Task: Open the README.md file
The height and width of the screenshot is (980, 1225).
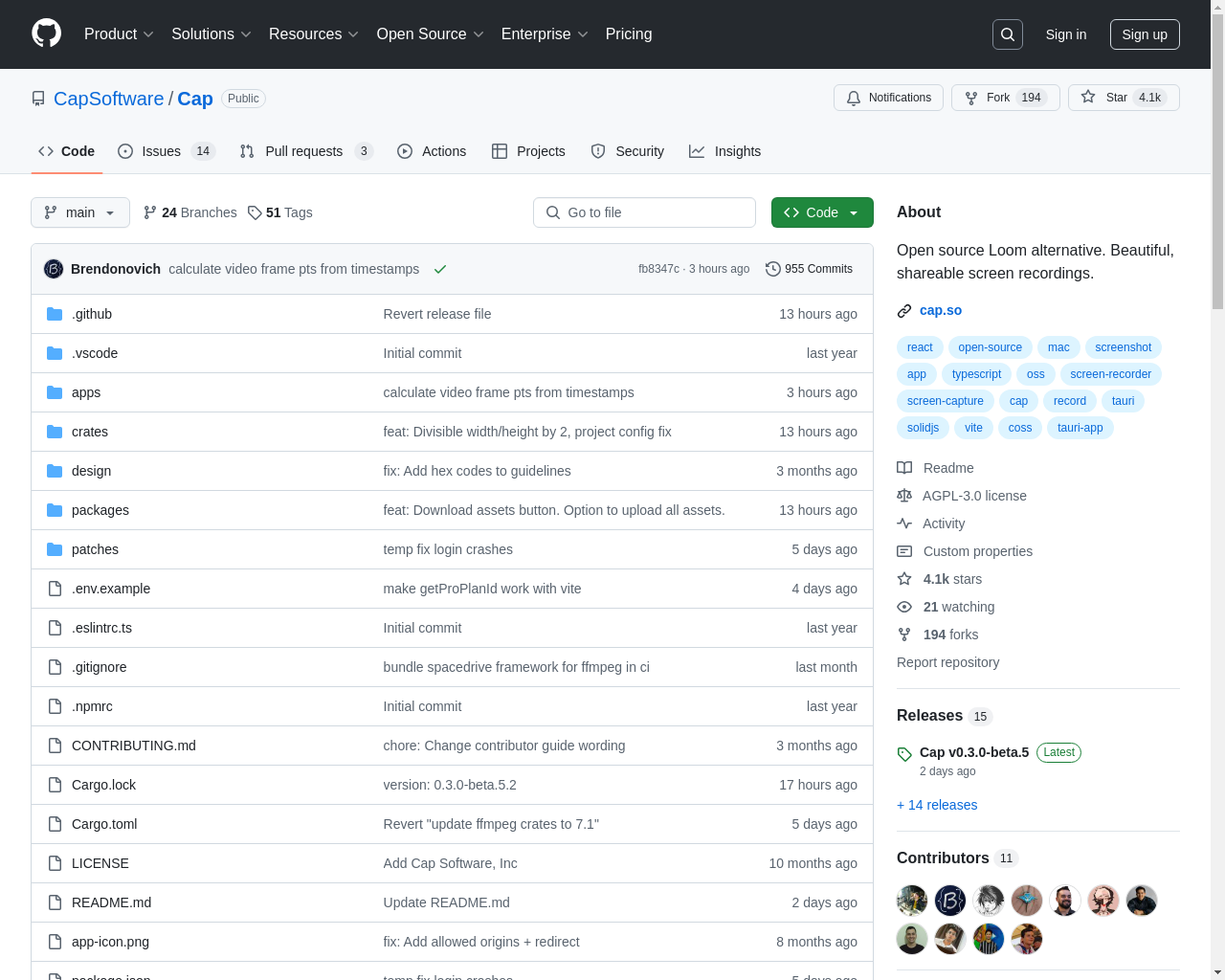Action: (x=111, y=902)
